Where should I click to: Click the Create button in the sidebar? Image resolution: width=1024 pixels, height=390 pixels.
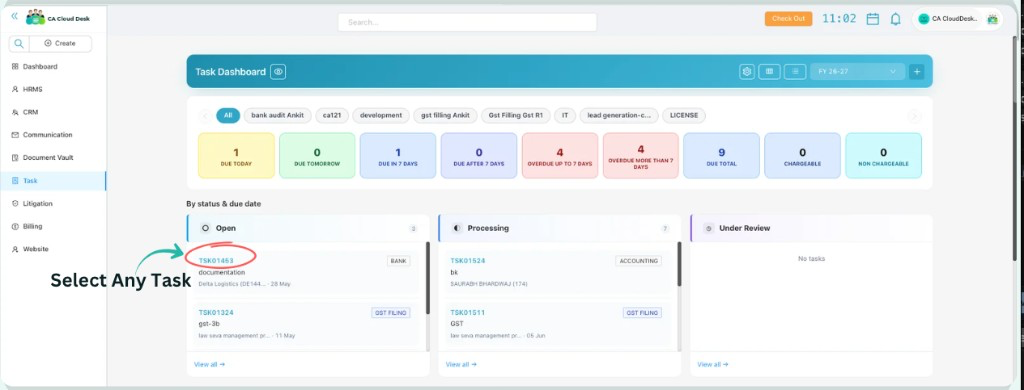pos(60,44)
